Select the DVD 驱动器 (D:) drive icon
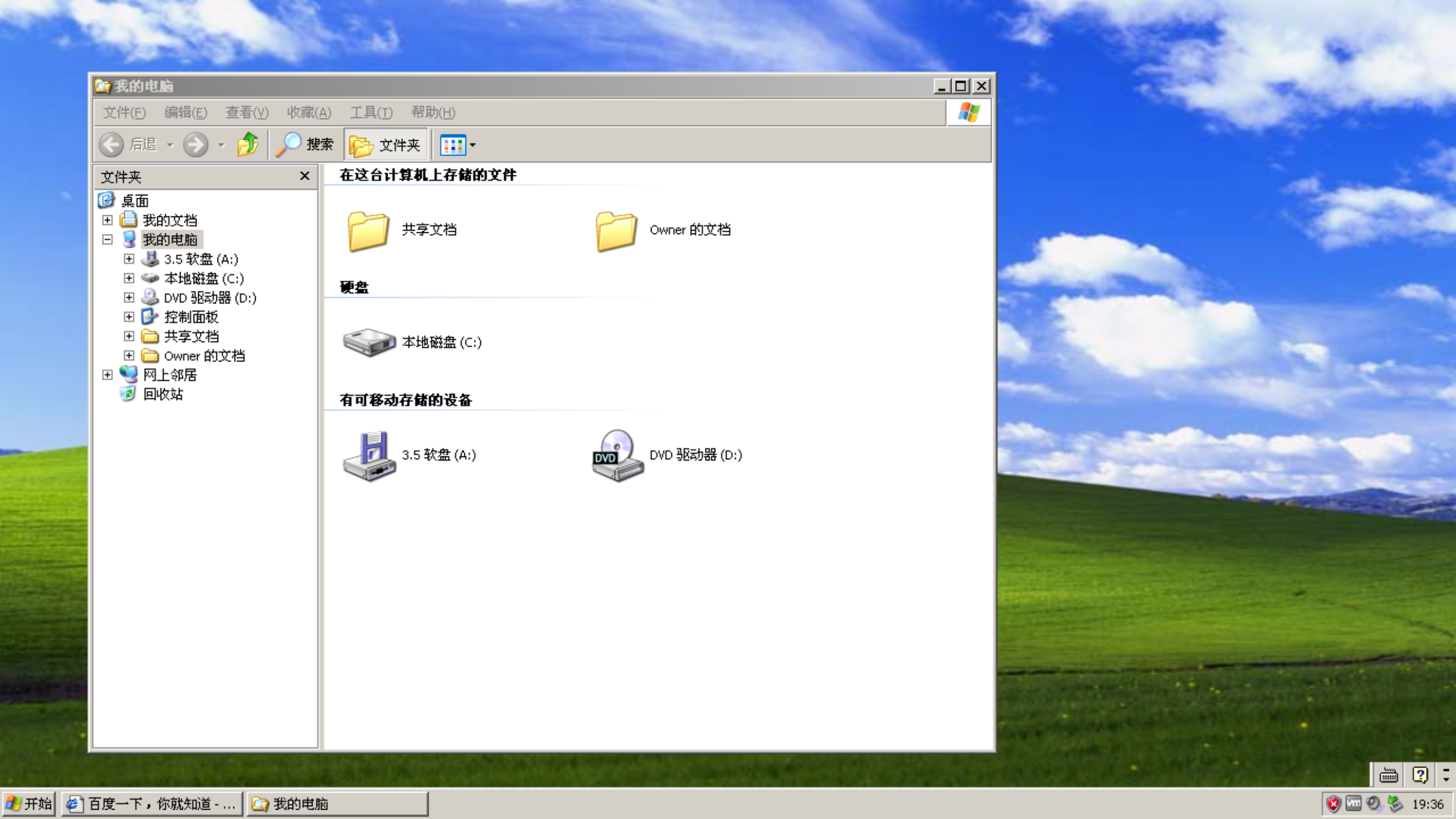This screenshot has height=819, width=1456. tap(617, 456)
